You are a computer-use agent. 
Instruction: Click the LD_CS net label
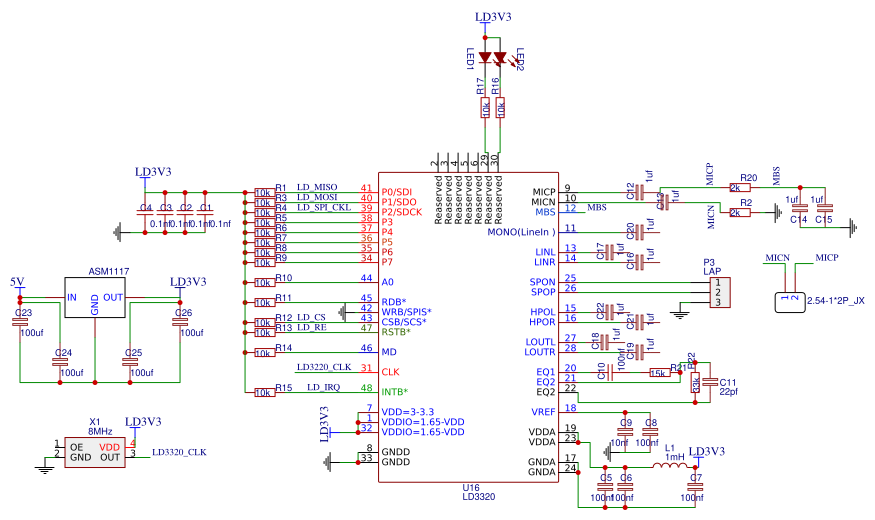(311, 317)
